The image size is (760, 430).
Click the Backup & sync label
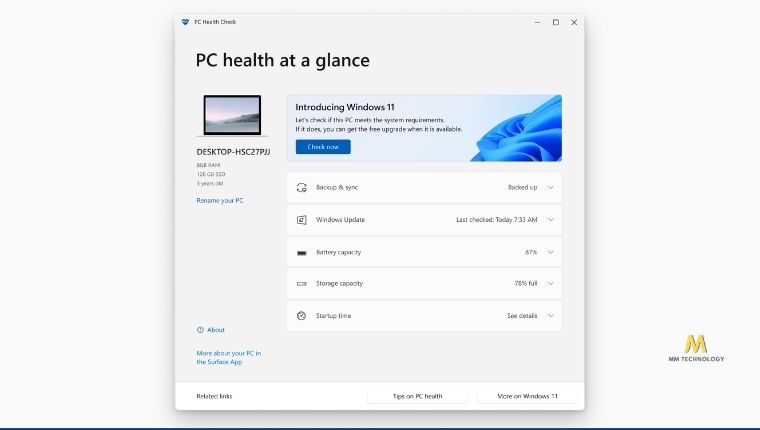(x=337, y=187)
